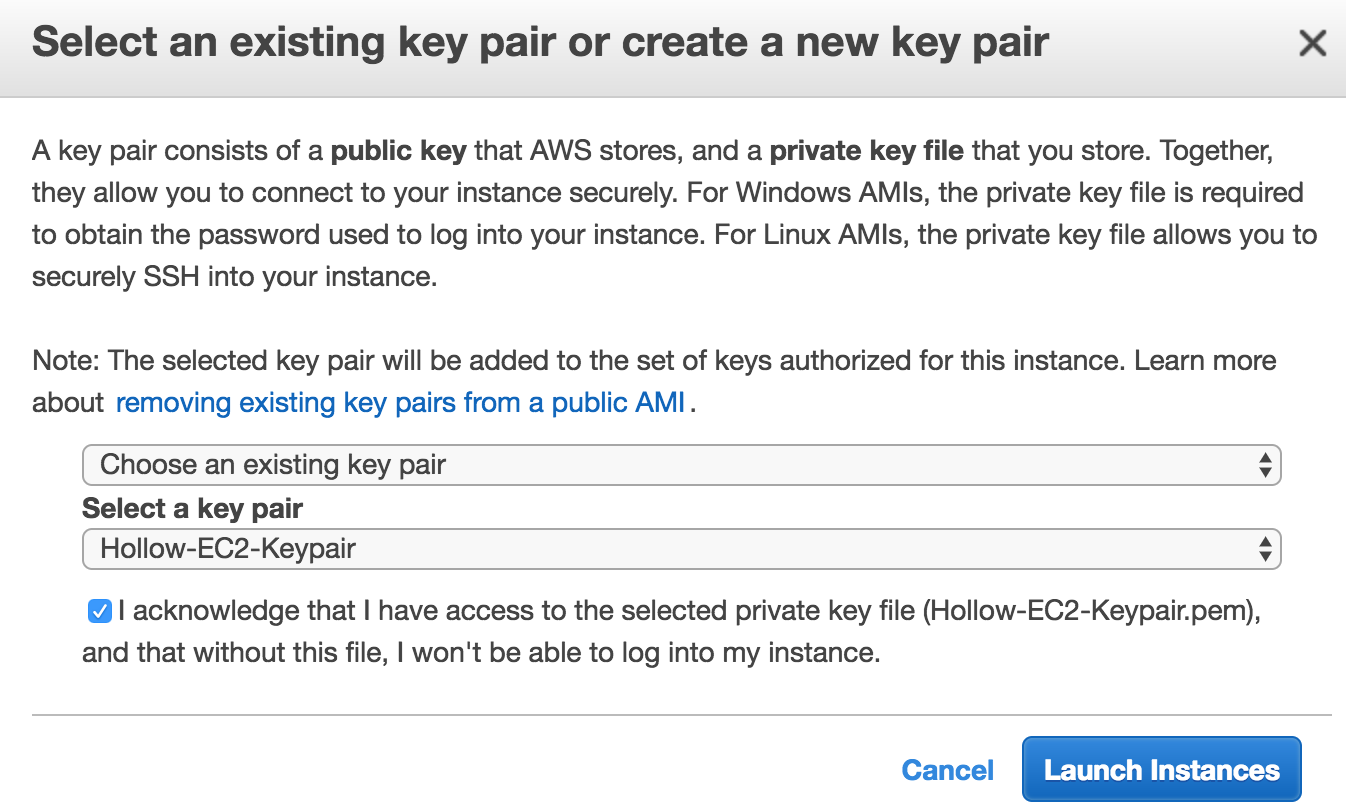This screenshot has height=812, width=1346.
Task: Click the 'won't be able to log into' line
Action: tap(480, 654)
